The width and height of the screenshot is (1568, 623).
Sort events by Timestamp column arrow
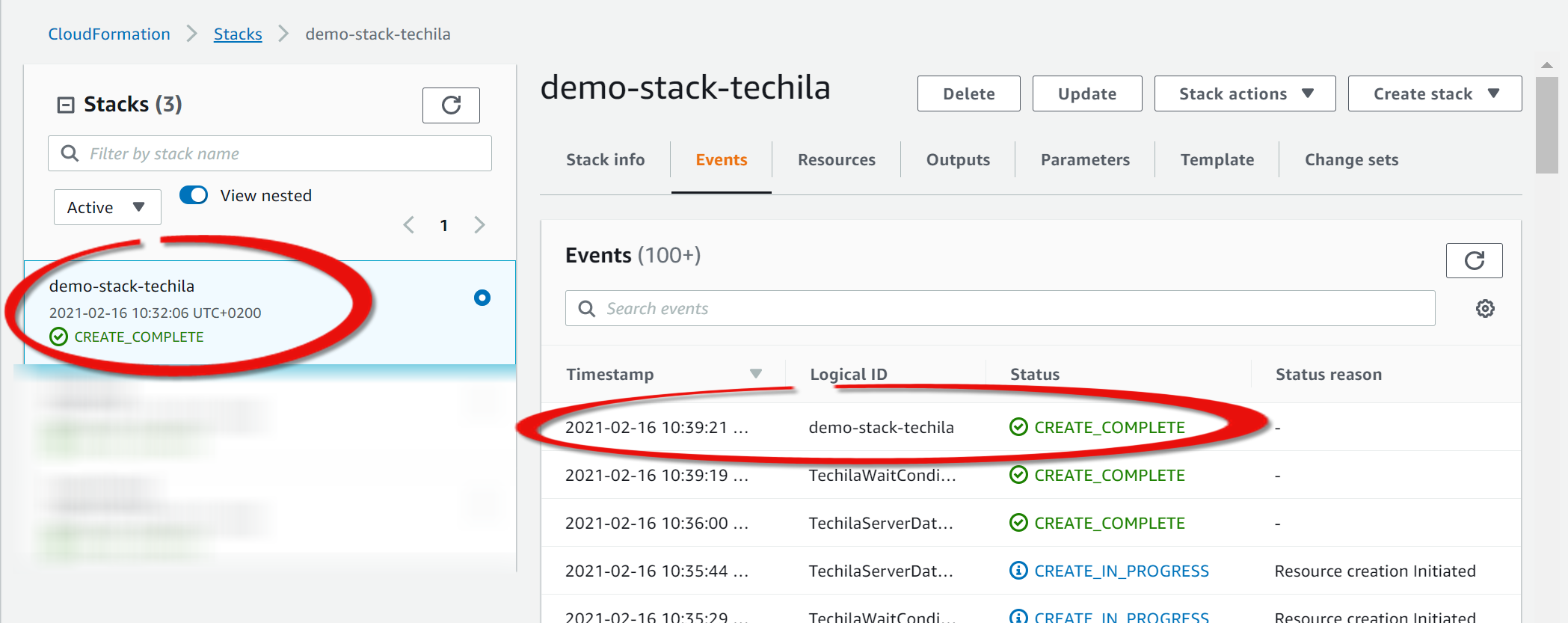(756, 374)
